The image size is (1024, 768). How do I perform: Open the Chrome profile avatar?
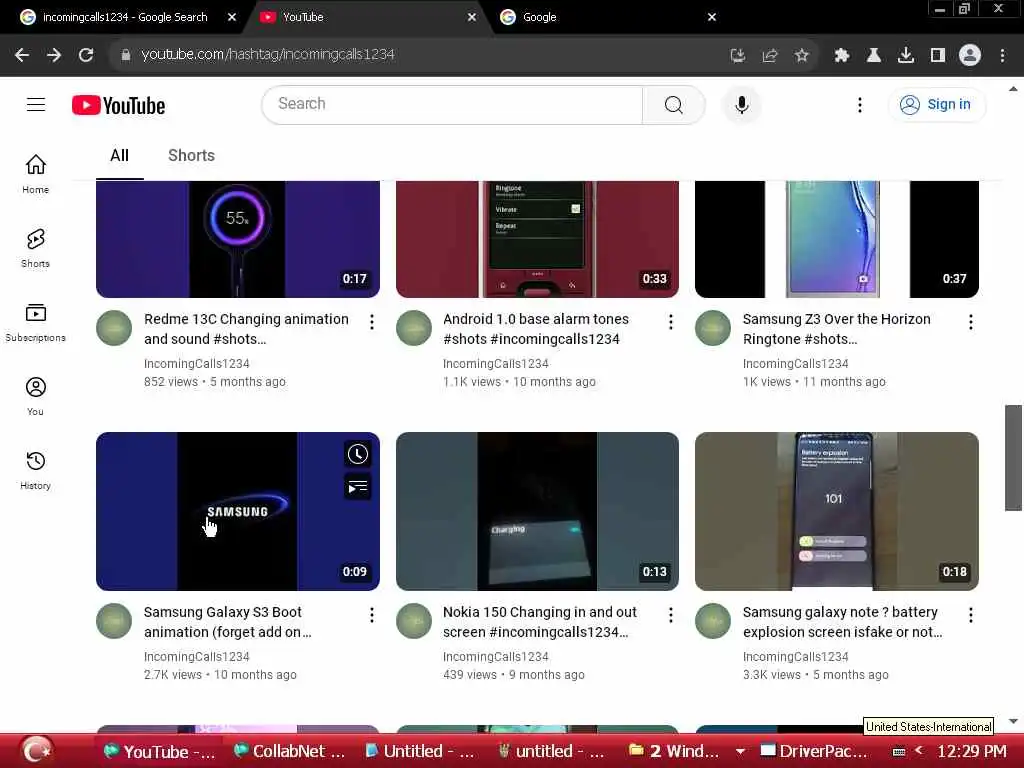tap(970, 55)
